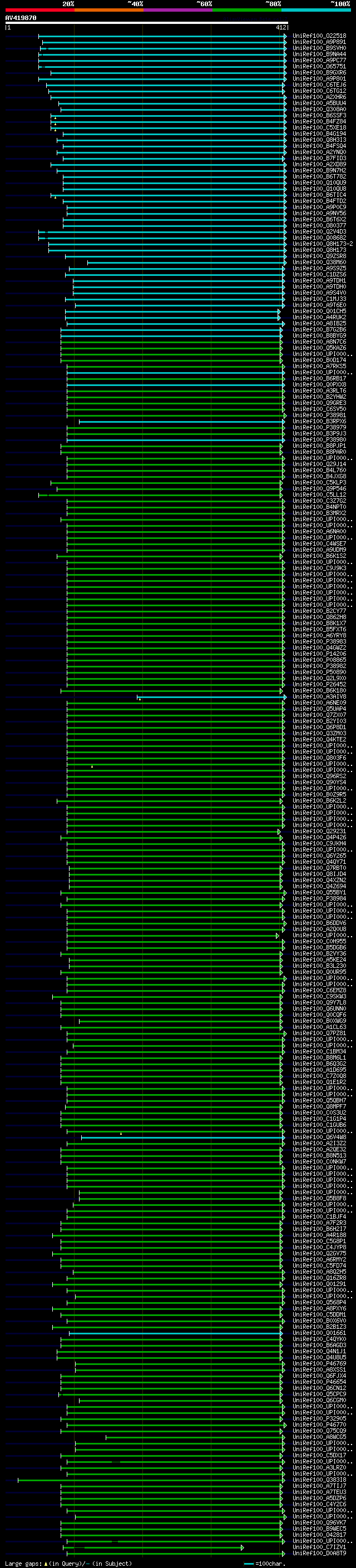Click the cyan ~100% identity legend segment
The height and width of the screenshot is (1568, 356).
316,10
